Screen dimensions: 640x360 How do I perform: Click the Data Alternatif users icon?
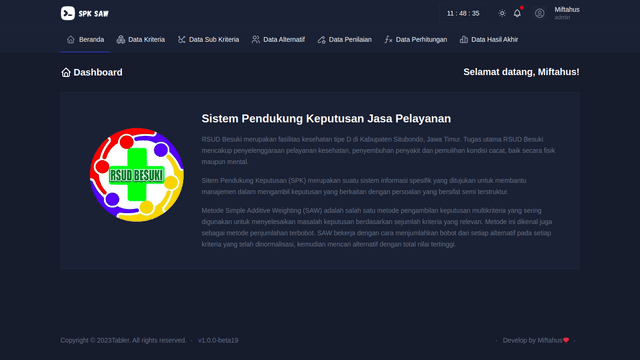(x=256, y=40)
